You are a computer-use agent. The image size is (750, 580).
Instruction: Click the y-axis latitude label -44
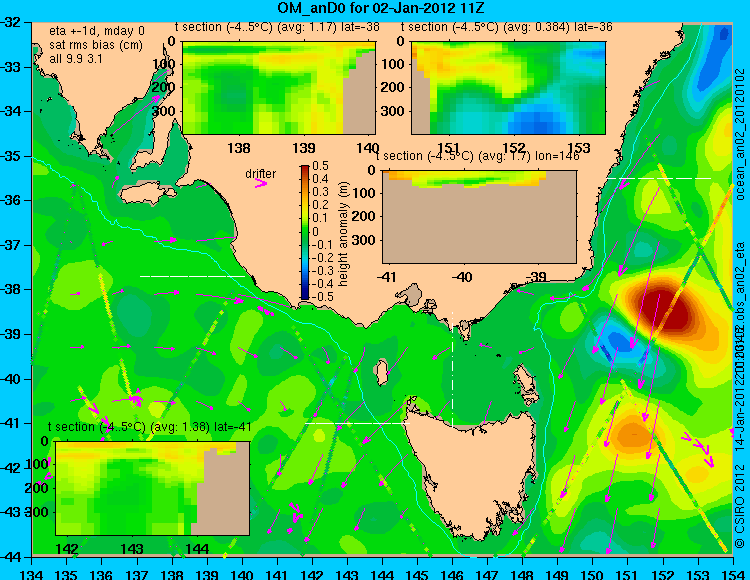[12, 557]
